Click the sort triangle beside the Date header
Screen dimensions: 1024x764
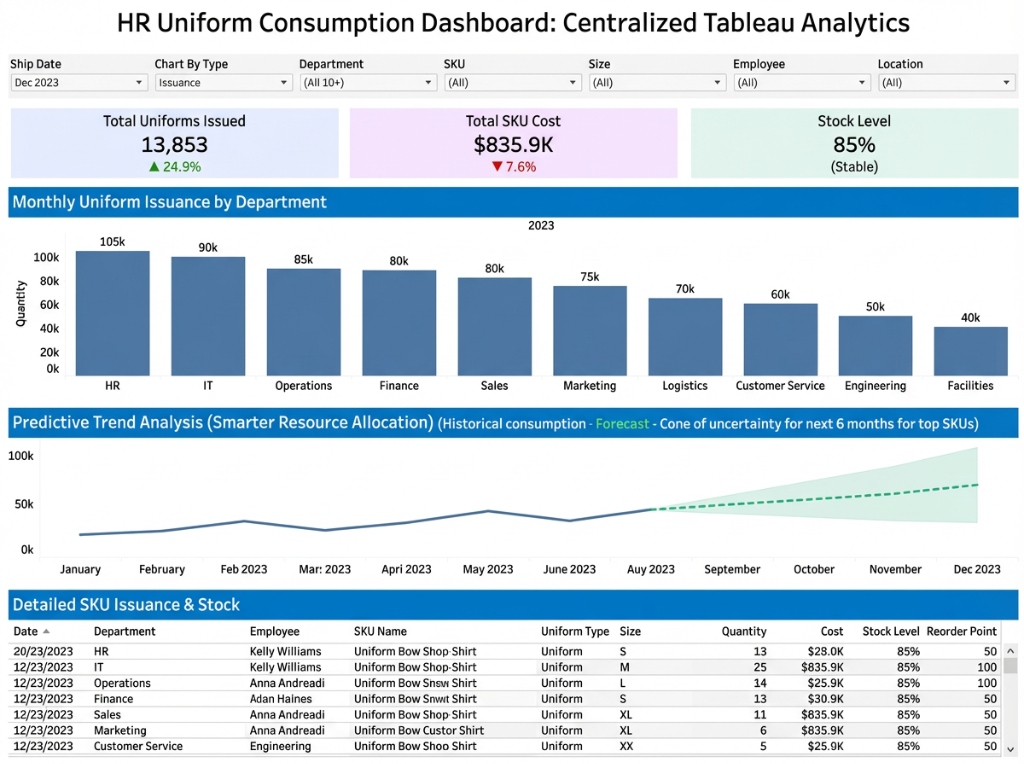pyautogui.click(x=47, y=632)
